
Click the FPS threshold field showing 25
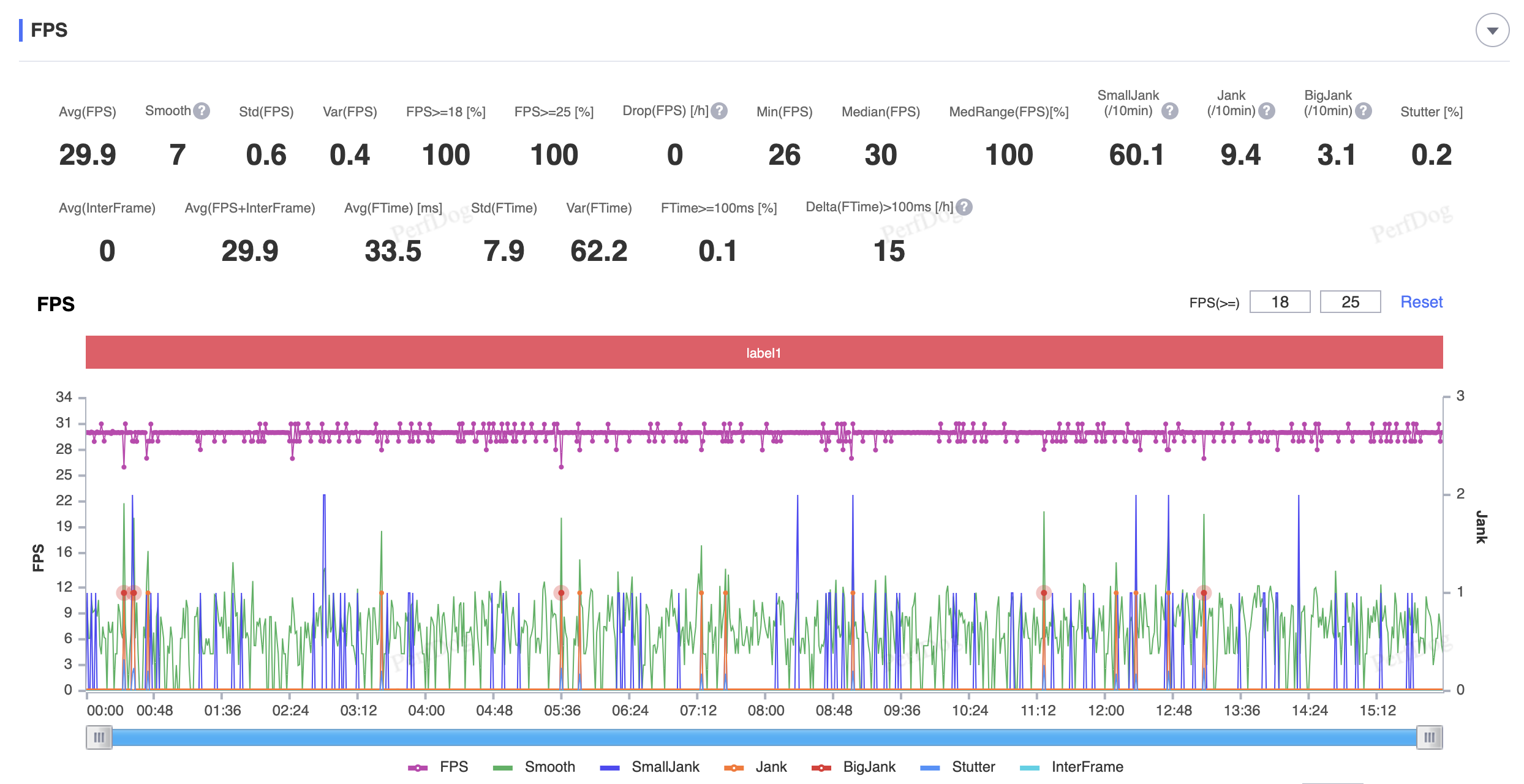point(1350,302)
